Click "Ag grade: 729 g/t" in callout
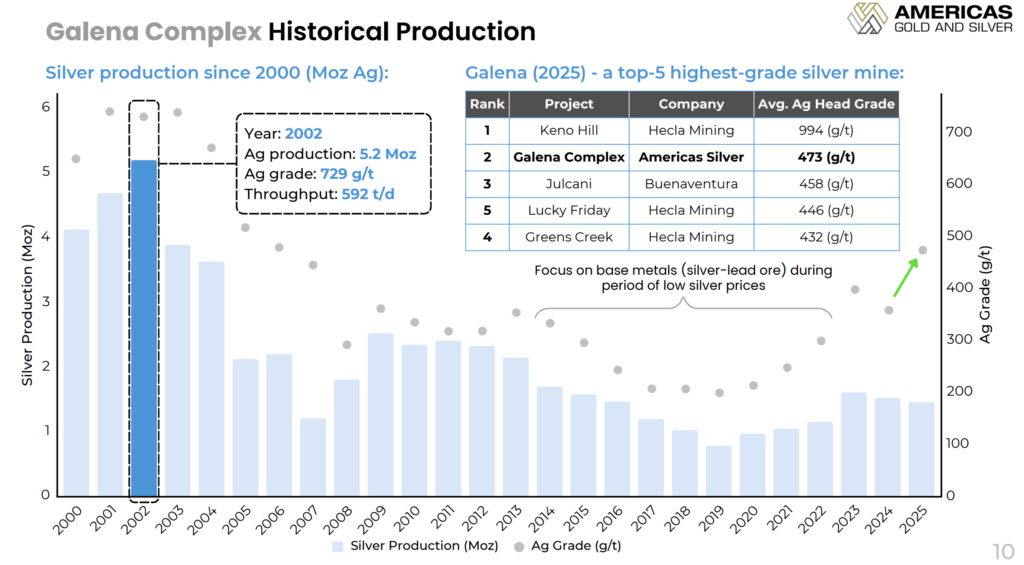Screen dimensions: 1024x565 309,174
